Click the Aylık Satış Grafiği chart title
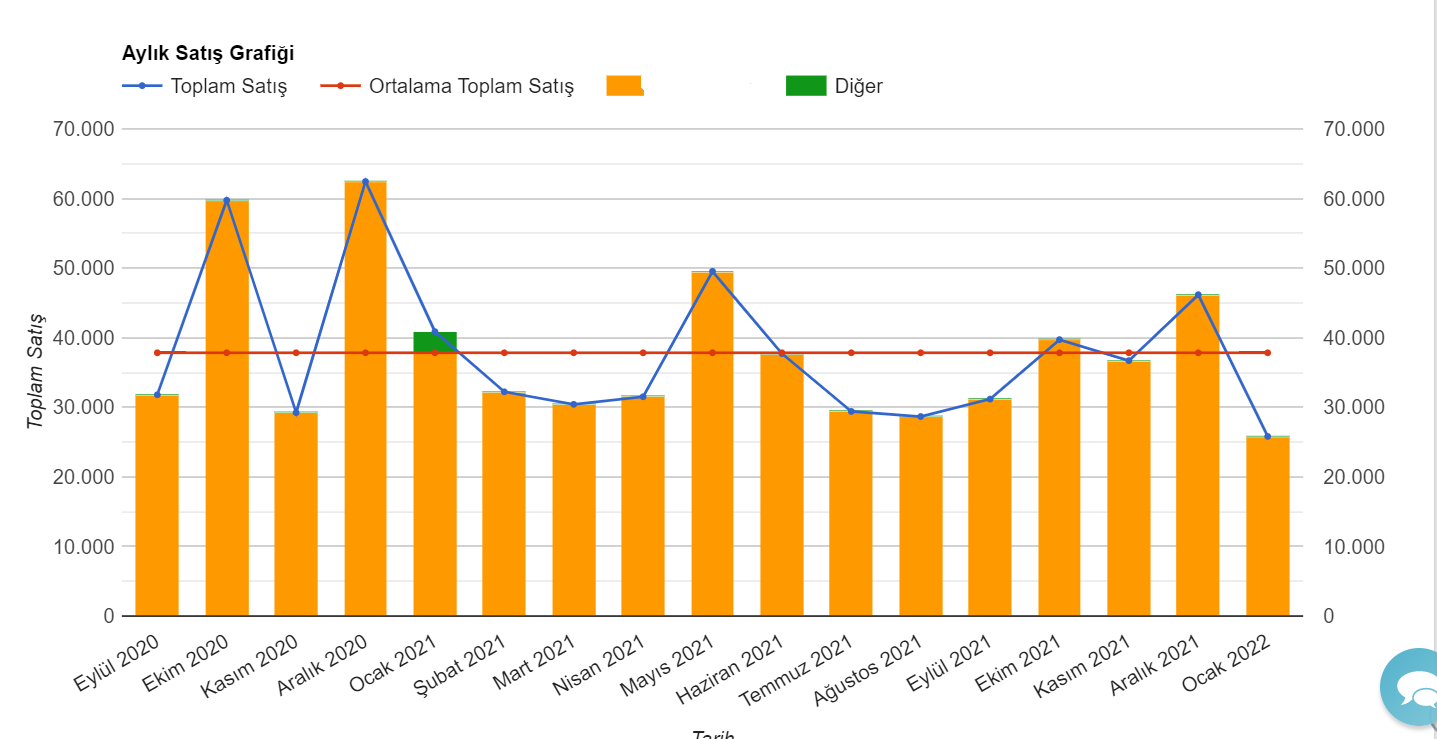 (208, 53)
